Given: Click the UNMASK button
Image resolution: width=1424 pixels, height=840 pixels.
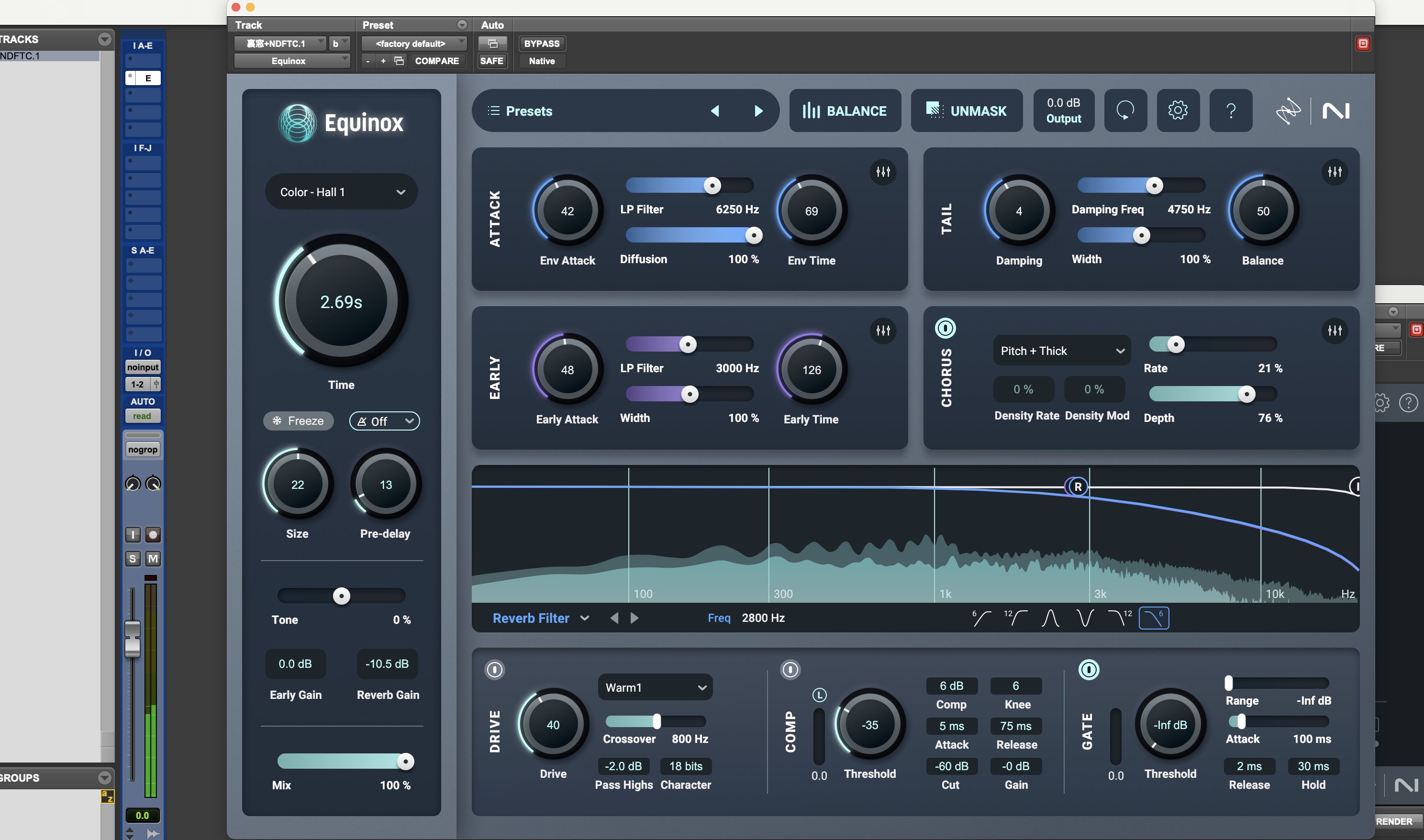Looking at the screenshot, I should click(967, 111).
